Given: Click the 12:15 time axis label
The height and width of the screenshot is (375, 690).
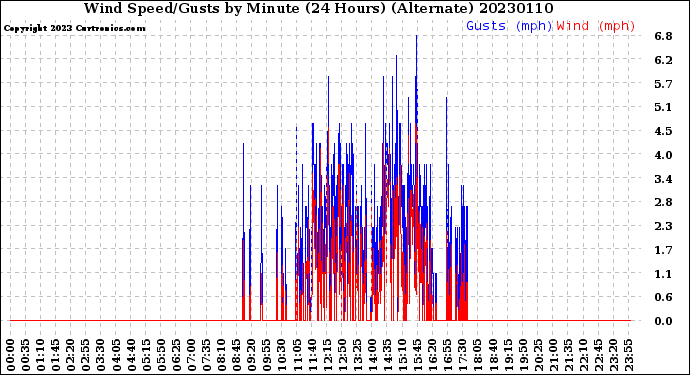Looking at the screenshot, I should pos(327,355).
